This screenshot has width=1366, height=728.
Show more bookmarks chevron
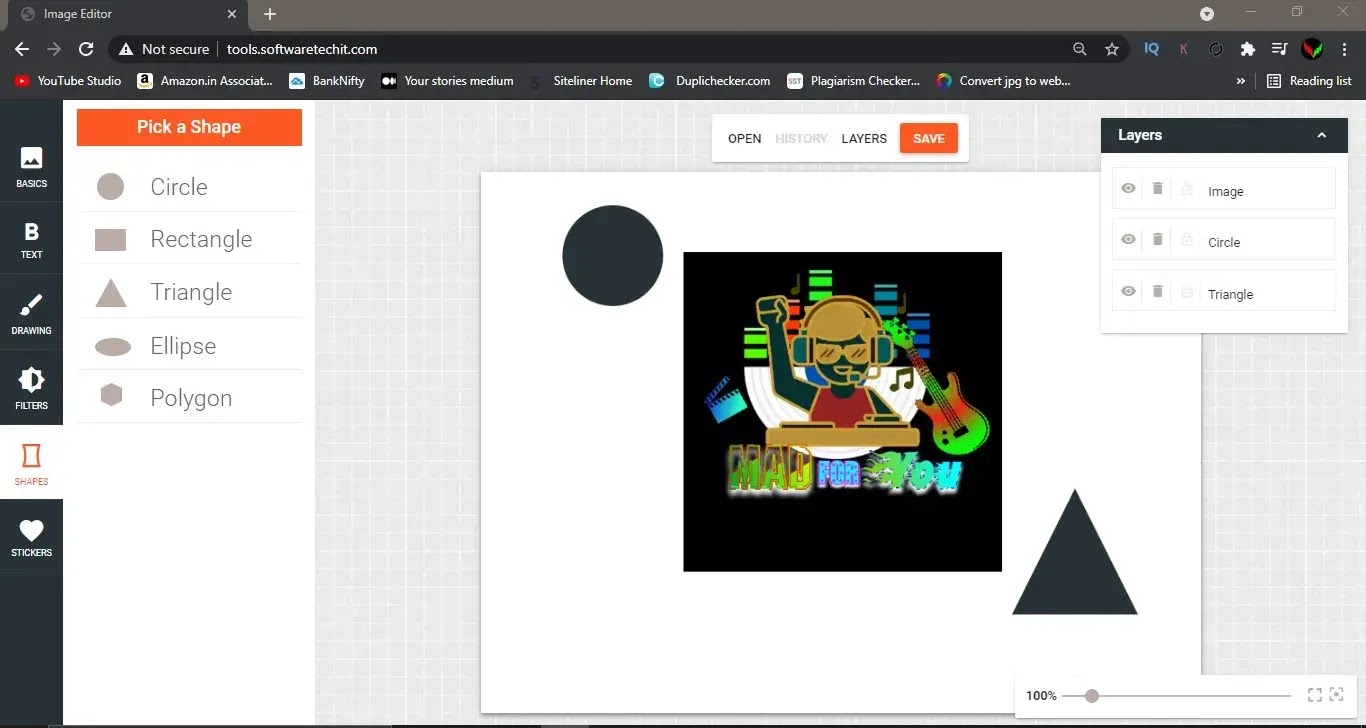pos(1241,81)
